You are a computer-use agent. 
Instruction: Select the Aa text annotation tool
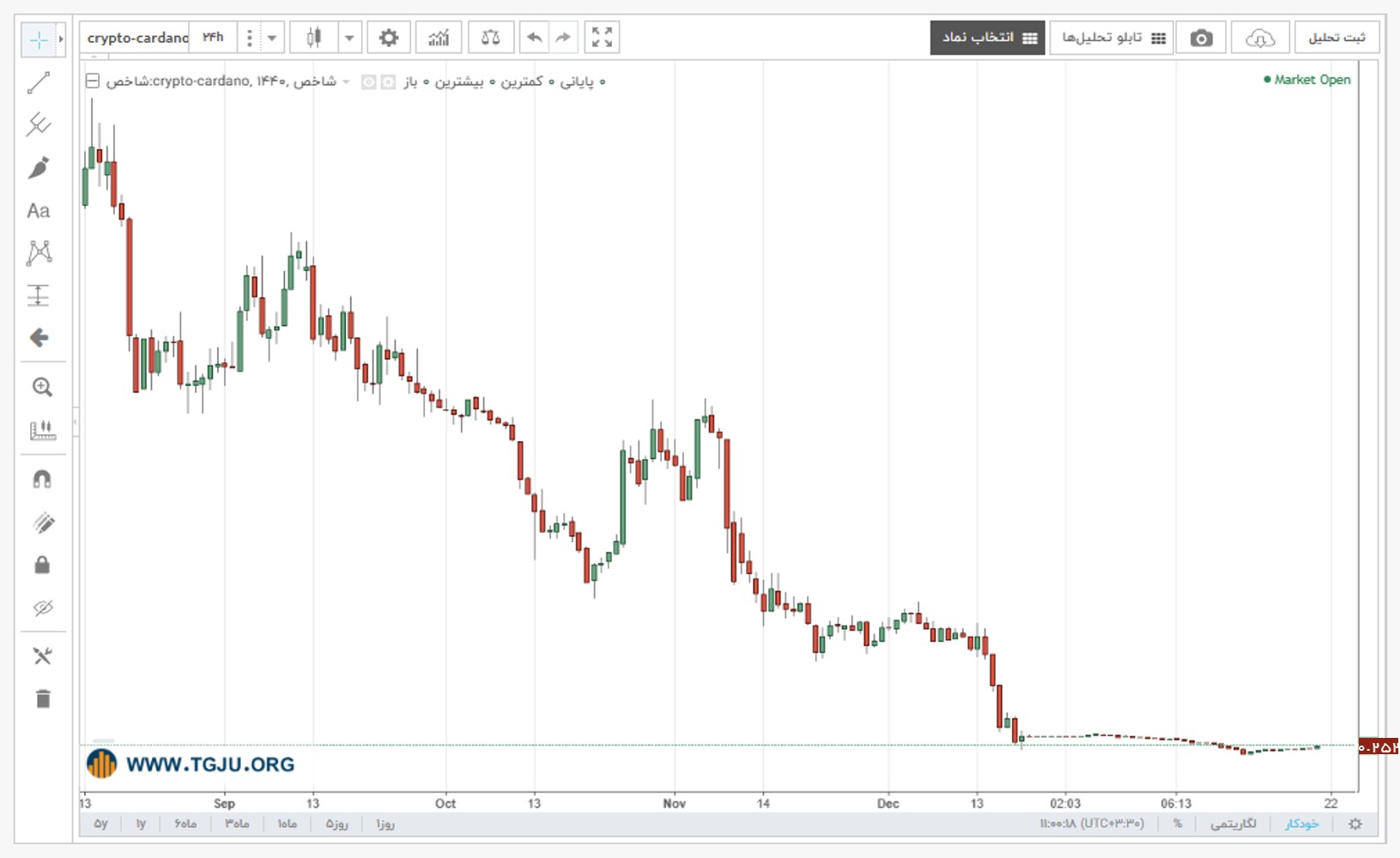tap(39, 211)
